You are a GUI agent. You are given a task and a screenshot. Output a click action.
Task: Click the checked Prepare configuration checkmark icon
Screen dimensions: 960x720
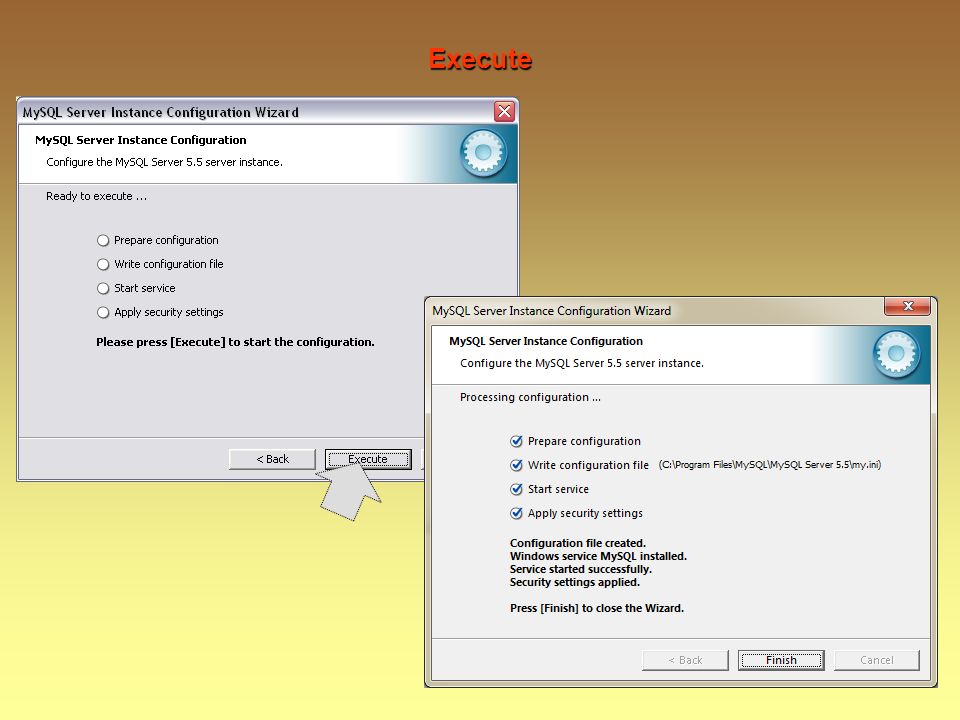tap(516, 441)
